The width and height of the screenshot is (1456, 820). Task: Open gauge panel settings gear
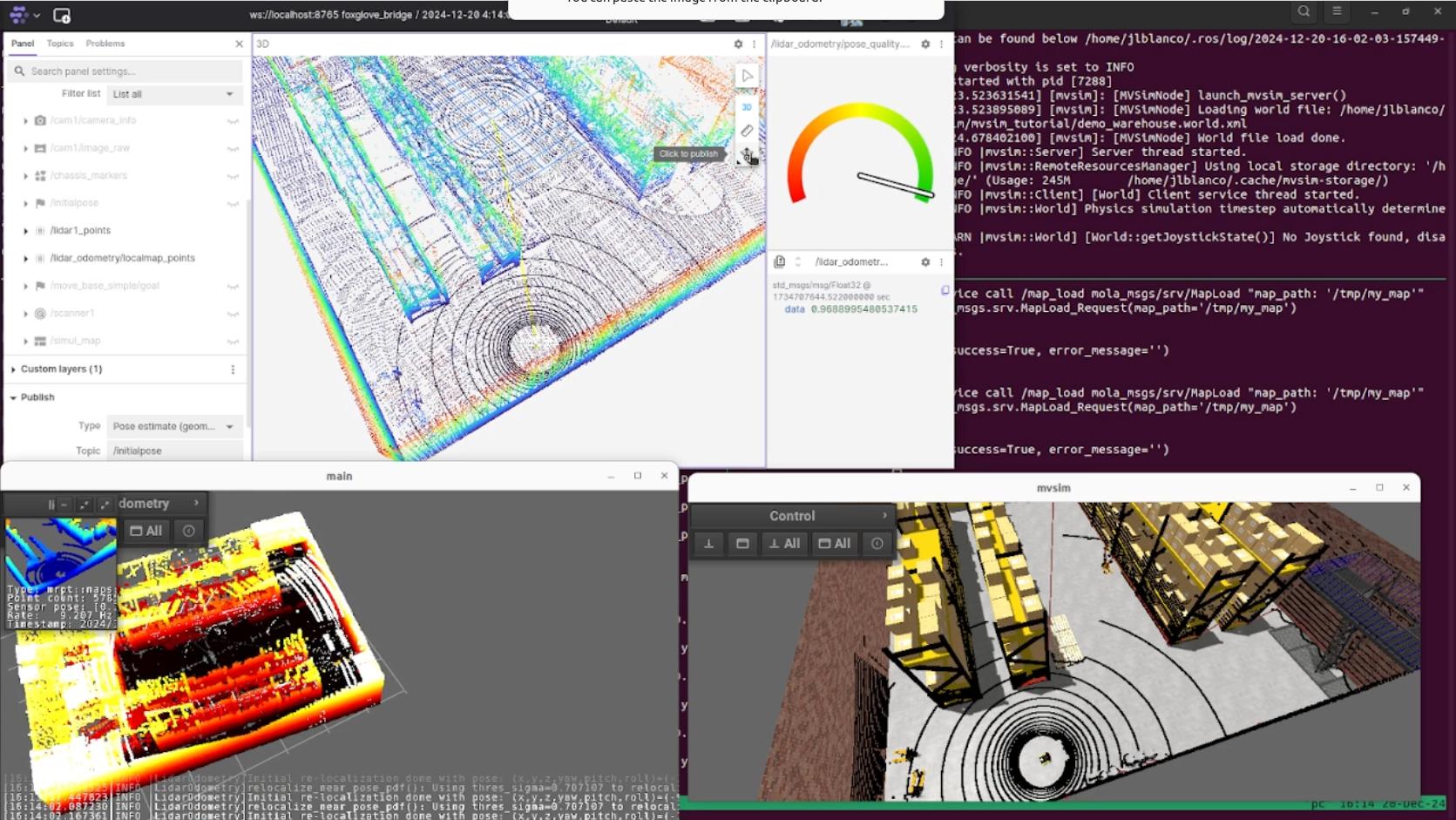click(x=925, y=44)
